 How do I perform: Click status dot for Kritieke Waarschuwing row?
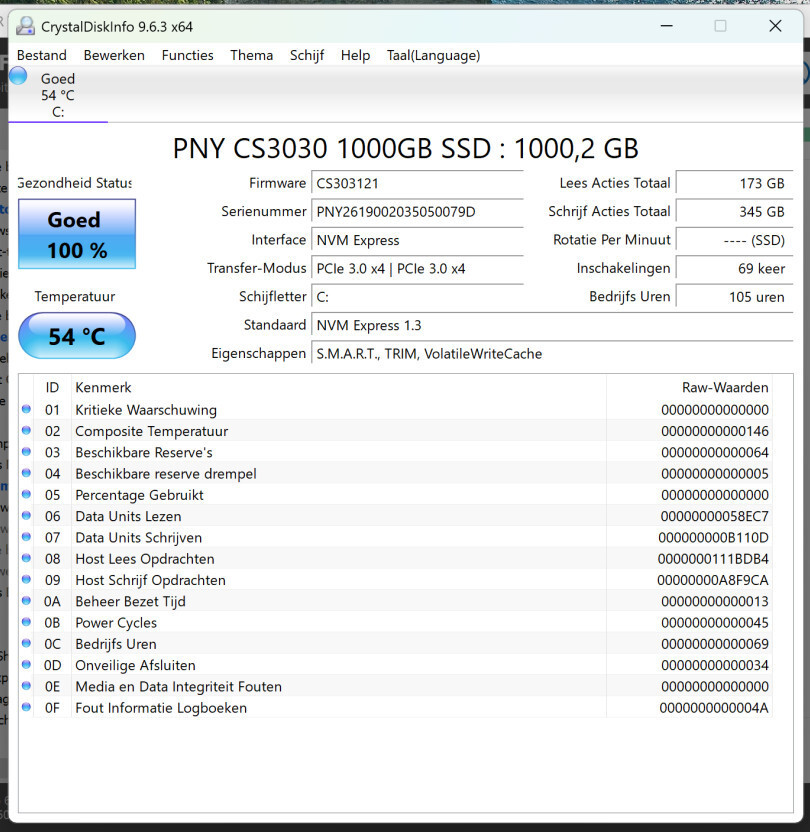26,409
